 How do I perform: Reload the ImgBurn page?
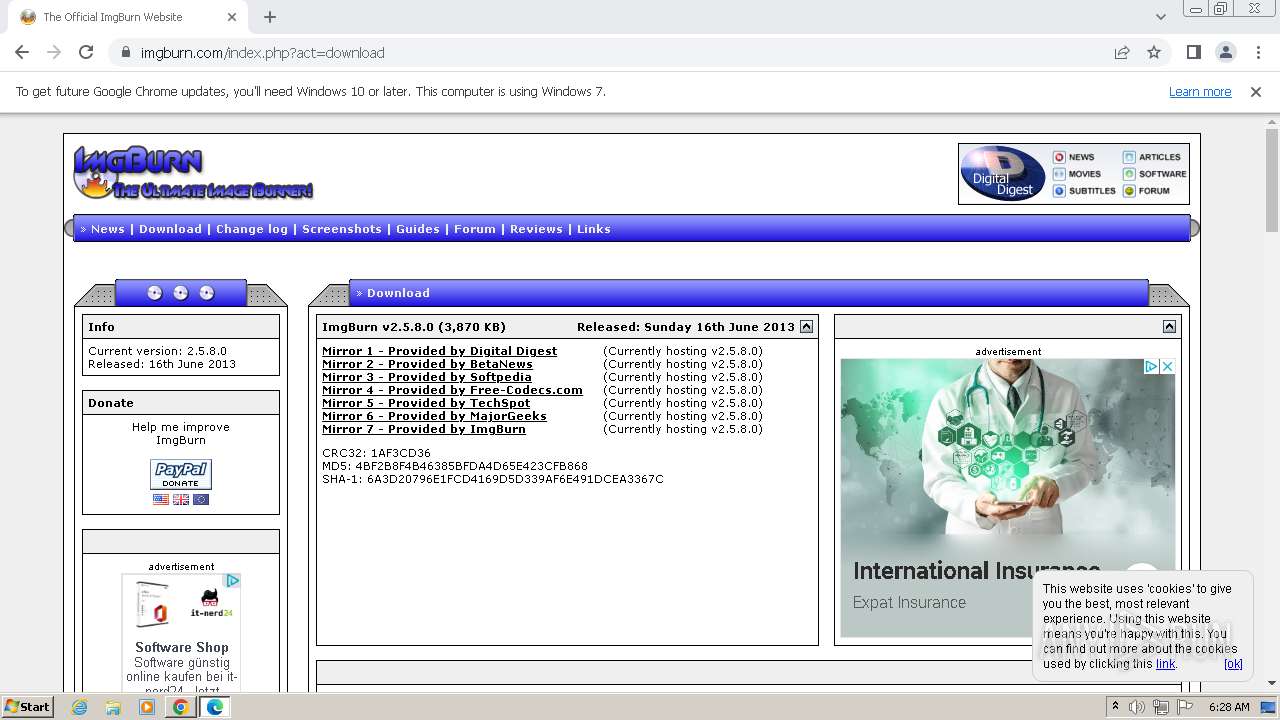click(86, 52)
